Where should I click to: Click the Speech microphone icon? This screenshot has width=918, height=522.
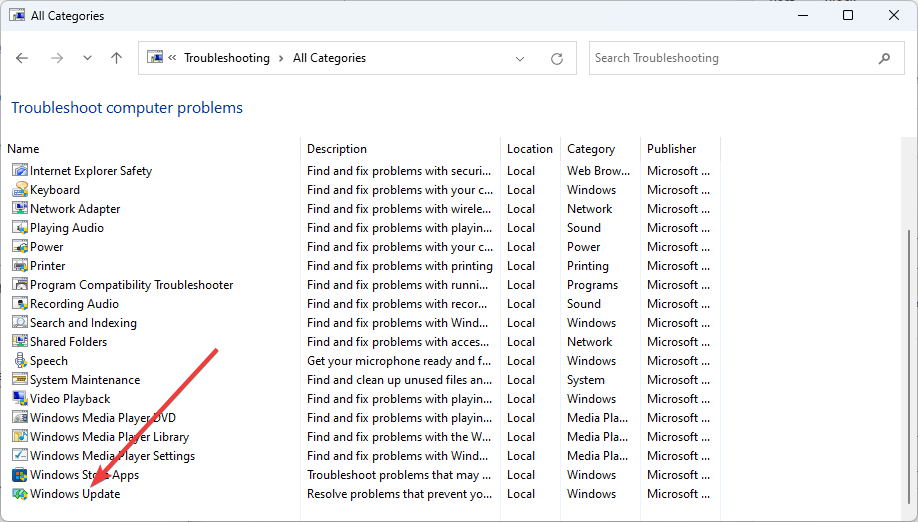pyautogui.click(x=20, y=360)
